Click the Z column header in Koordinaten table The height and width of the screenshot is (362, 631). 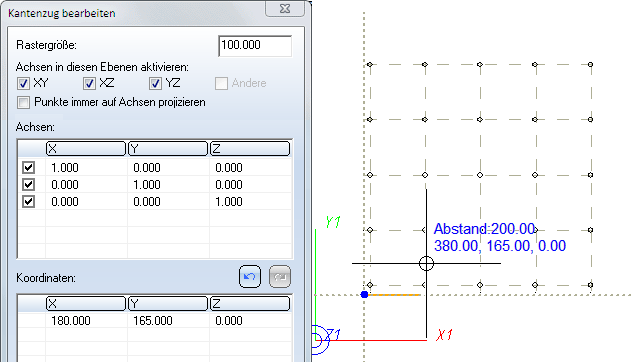pos(250,304)
